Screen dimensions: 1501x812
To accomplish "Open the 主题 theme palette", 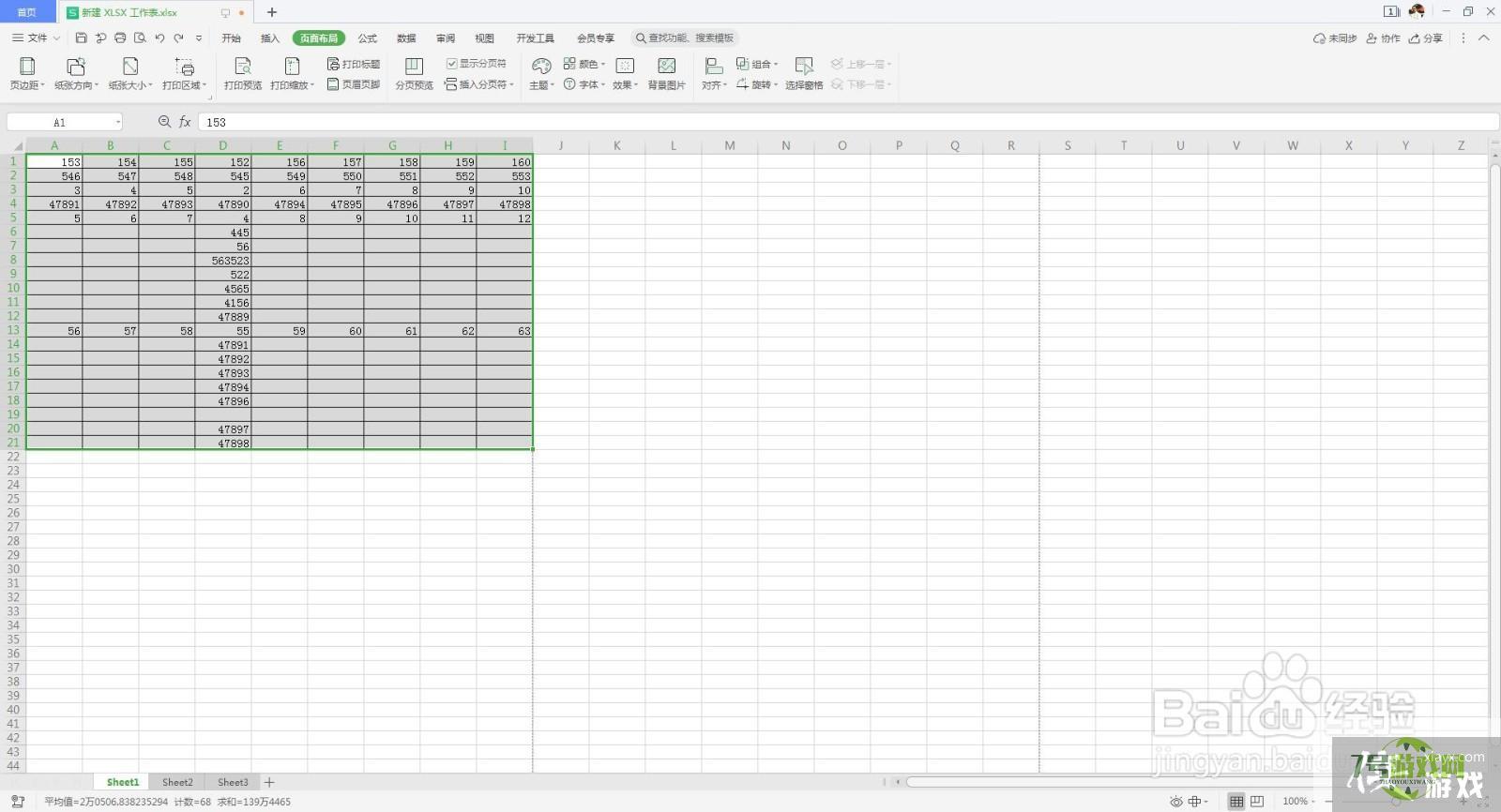I will (x=541, y=73).
